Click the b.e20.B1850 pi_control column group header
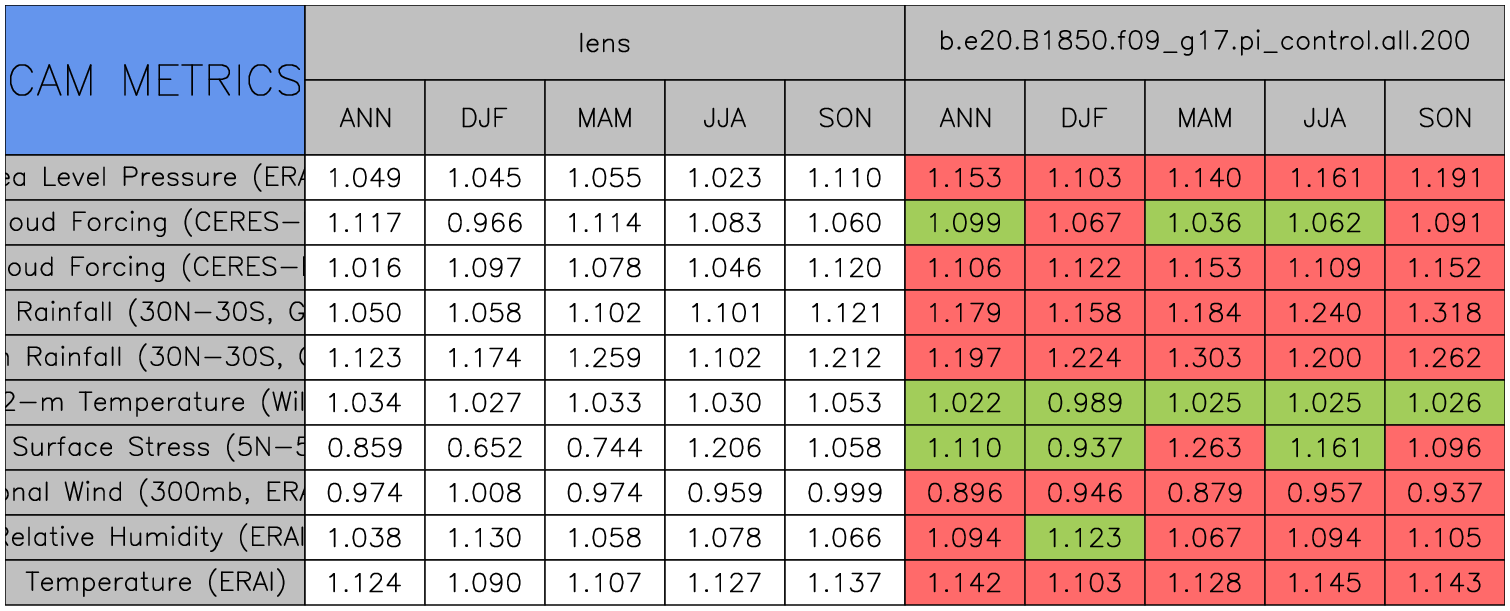This screenshot has height=611, width=1510. (x=1204, y=42)
